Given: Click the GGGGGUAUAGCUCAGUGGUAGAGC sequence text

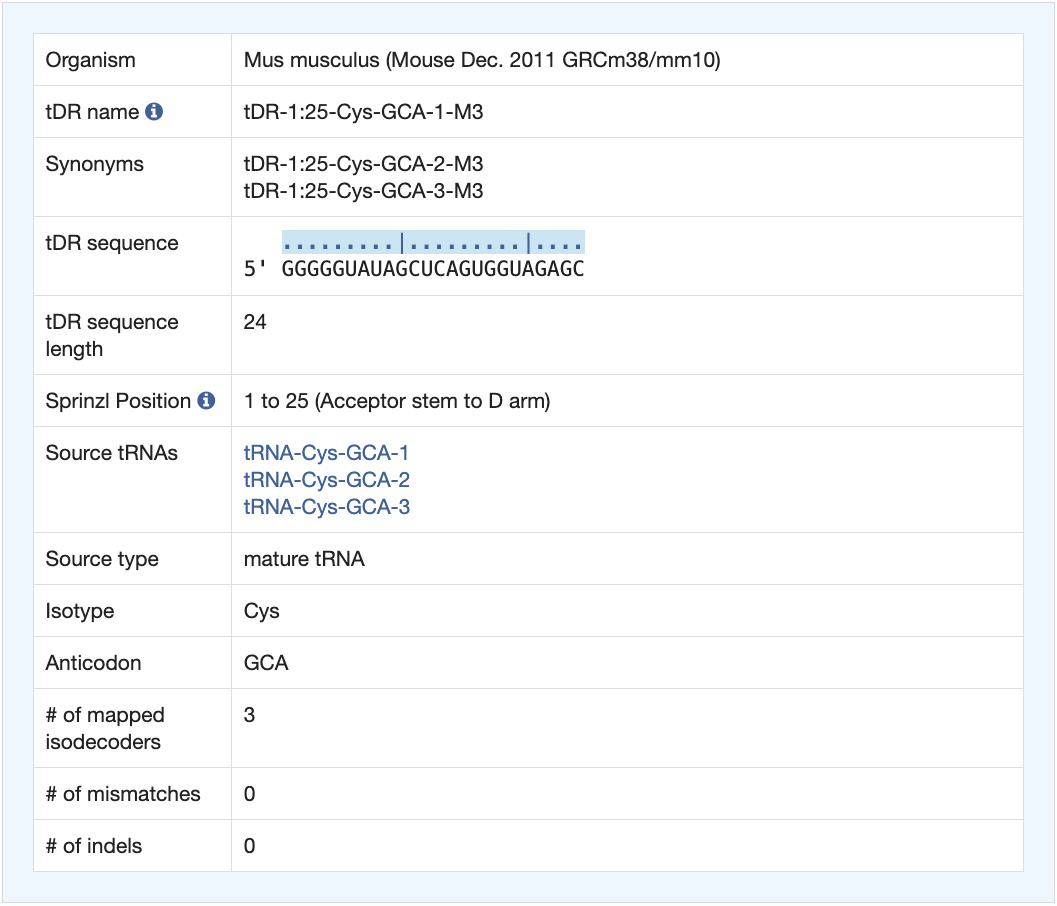Looking at the screenshot, I should (432, 269).
